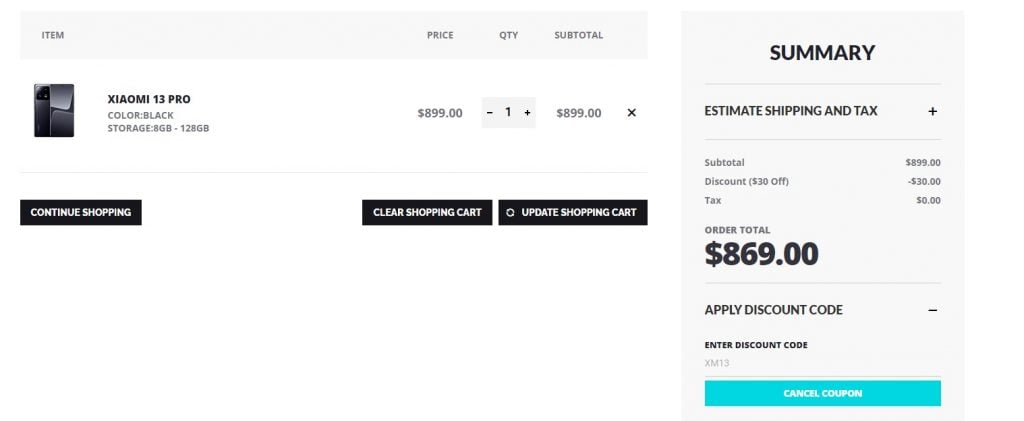
Task: Open the Xiaomi 13 Pro product thumbnail
Action: tap(54, 110)
